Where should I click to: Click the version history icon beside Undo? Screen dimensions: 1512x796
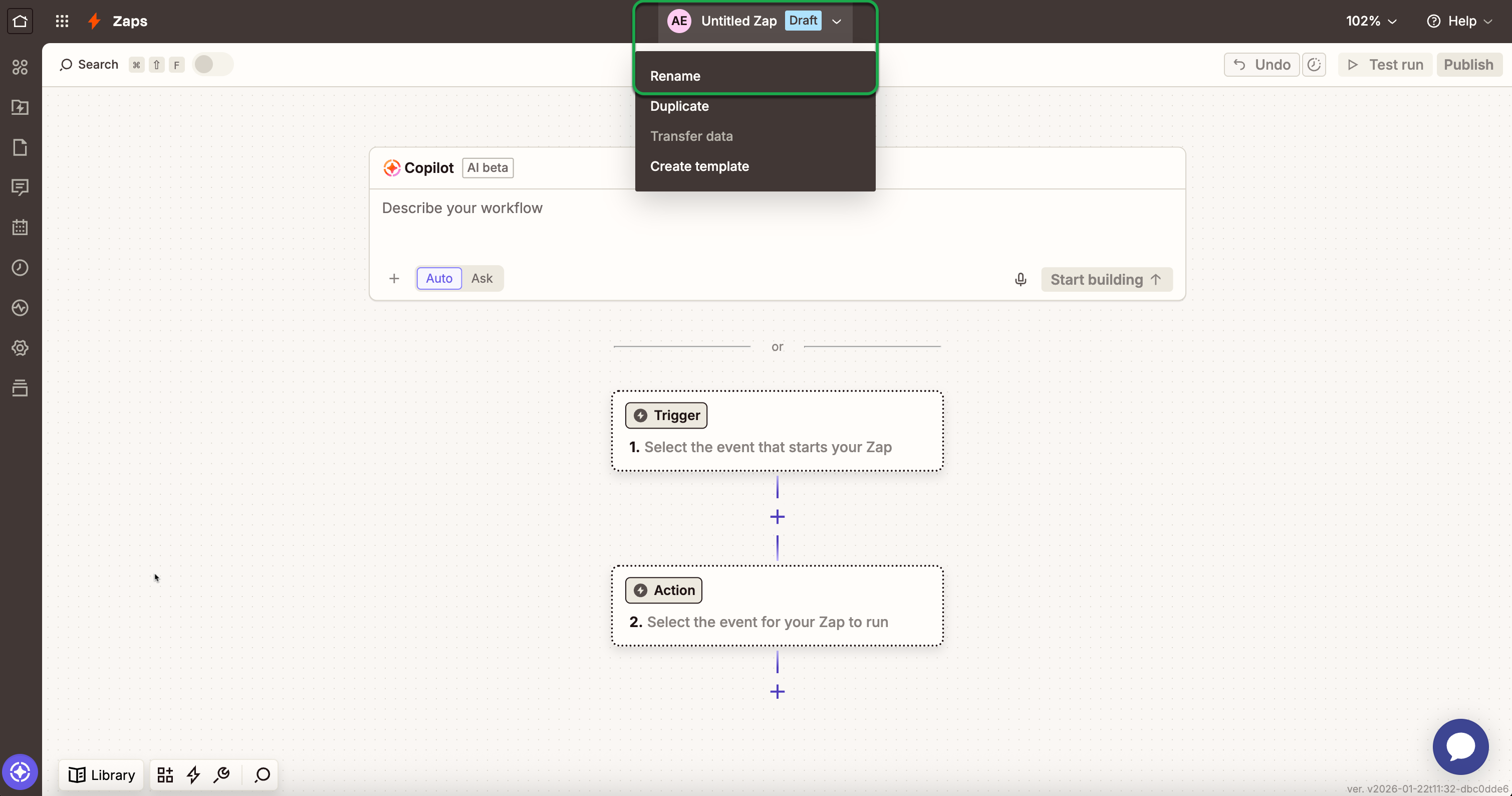(1314, 65)
